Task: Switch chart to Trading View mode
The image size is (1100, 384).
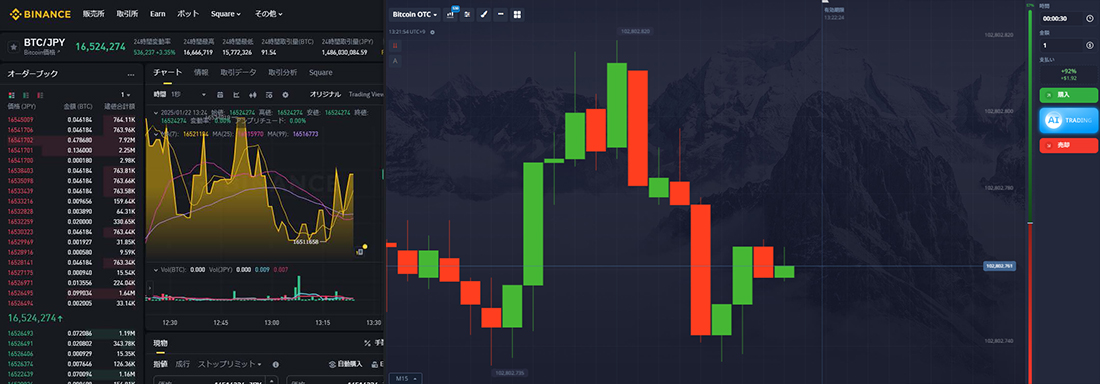Action: point(366,94)
